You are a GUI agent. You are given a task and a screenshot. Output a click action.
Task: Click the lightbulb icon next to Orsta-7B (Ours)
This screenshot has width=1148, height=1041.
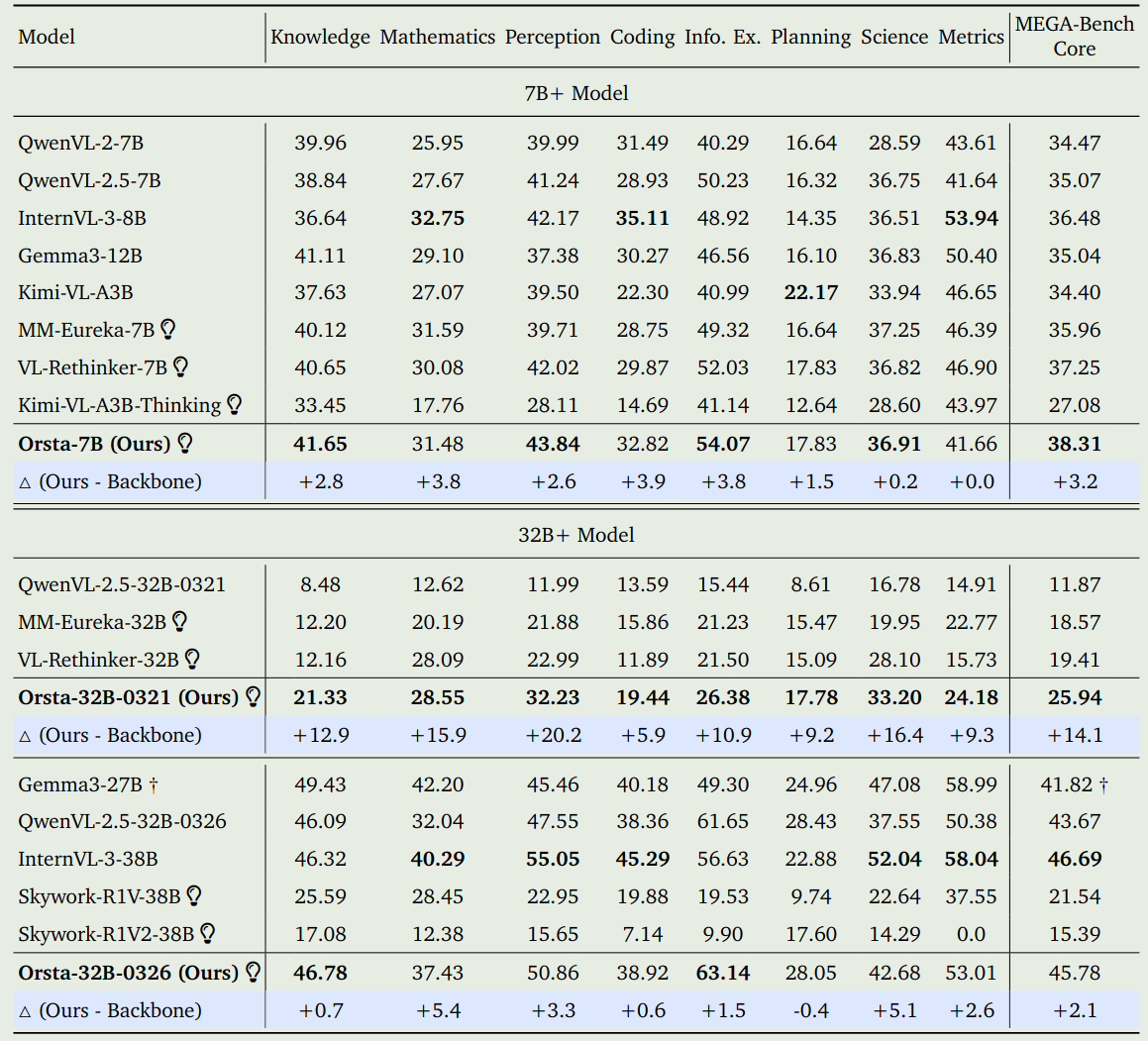click(185, 443)
